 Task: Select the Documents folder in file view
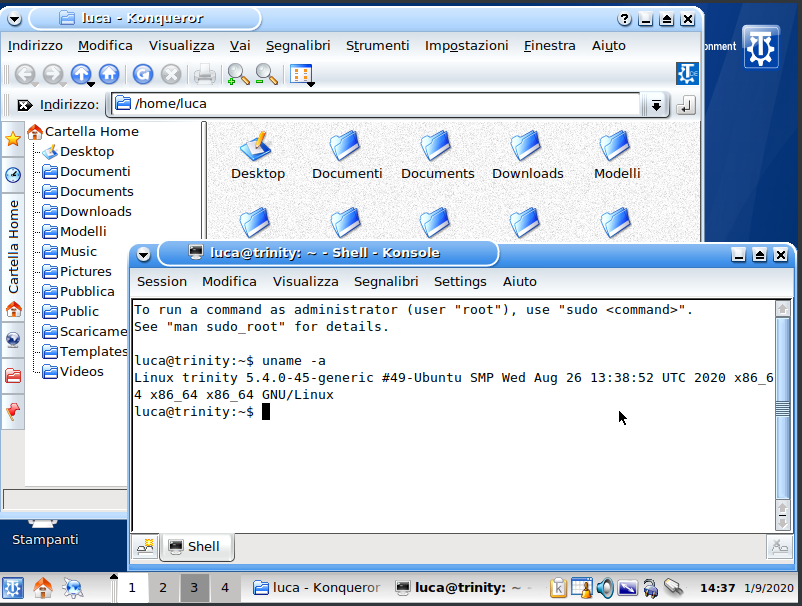click(437, 155)
